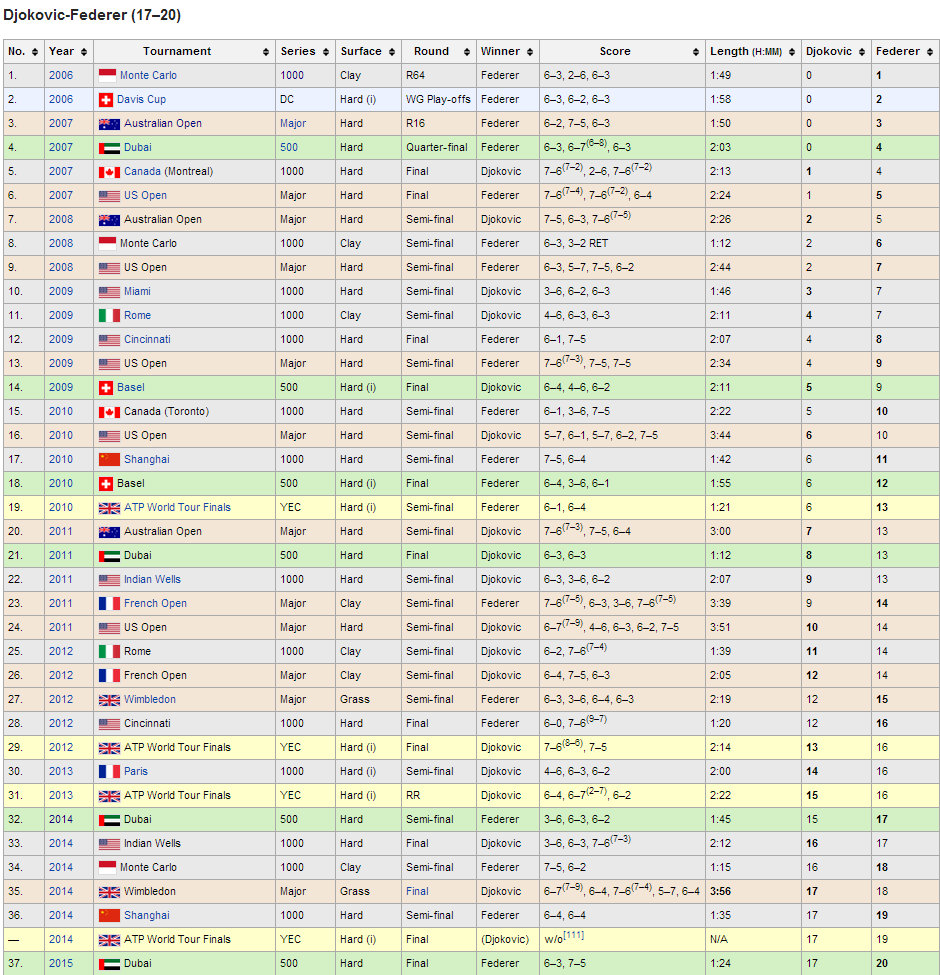
Task: Sort the table by Score
Action: click(696, 52)
